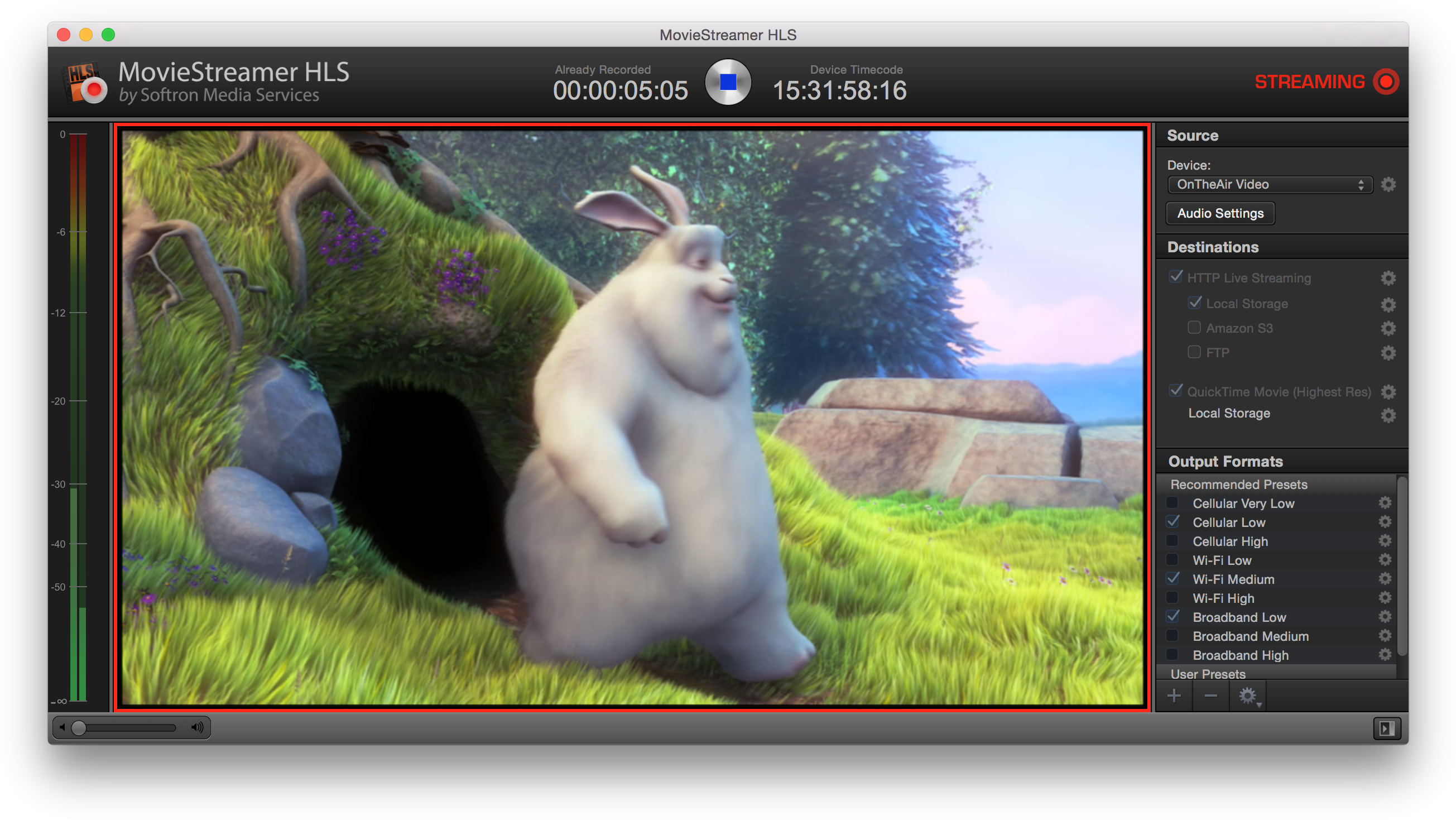Click the QuickTime Local Storage label

(1229, 414)
